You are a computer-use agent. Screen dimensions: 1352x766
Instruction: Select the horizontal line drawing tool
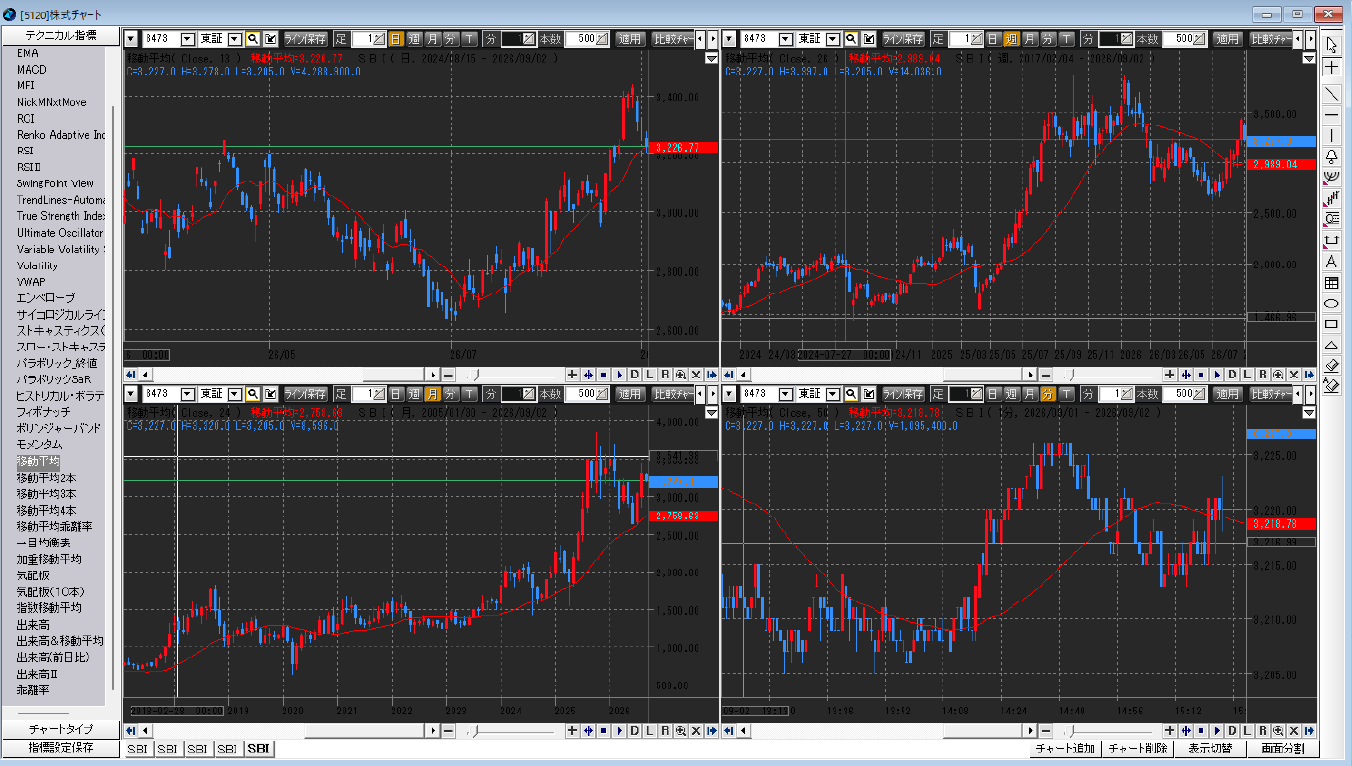click(x=1331, y=114)
